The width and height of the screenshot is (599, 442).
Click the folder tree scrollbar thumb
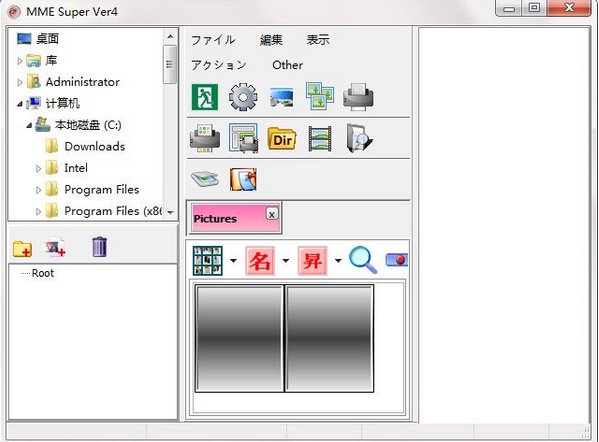click(170, 64)
